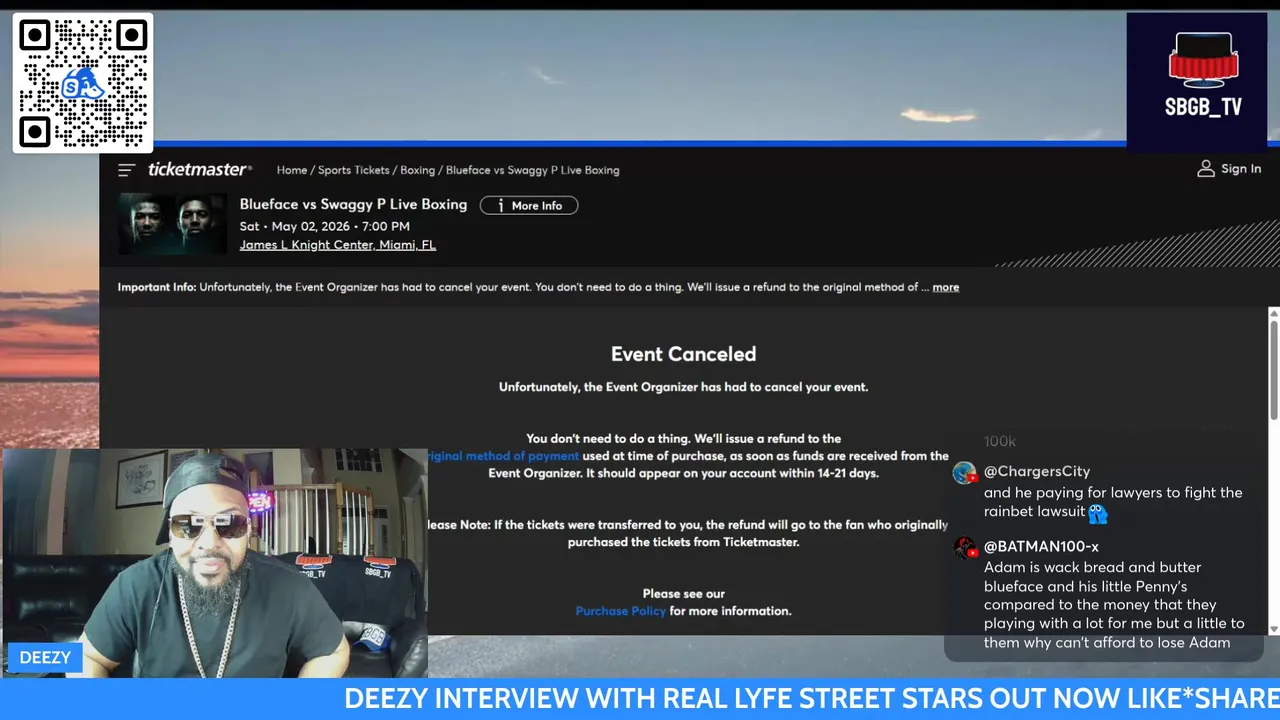
Task: Open the Purchase Policy link
Action: tap(620, 611)
